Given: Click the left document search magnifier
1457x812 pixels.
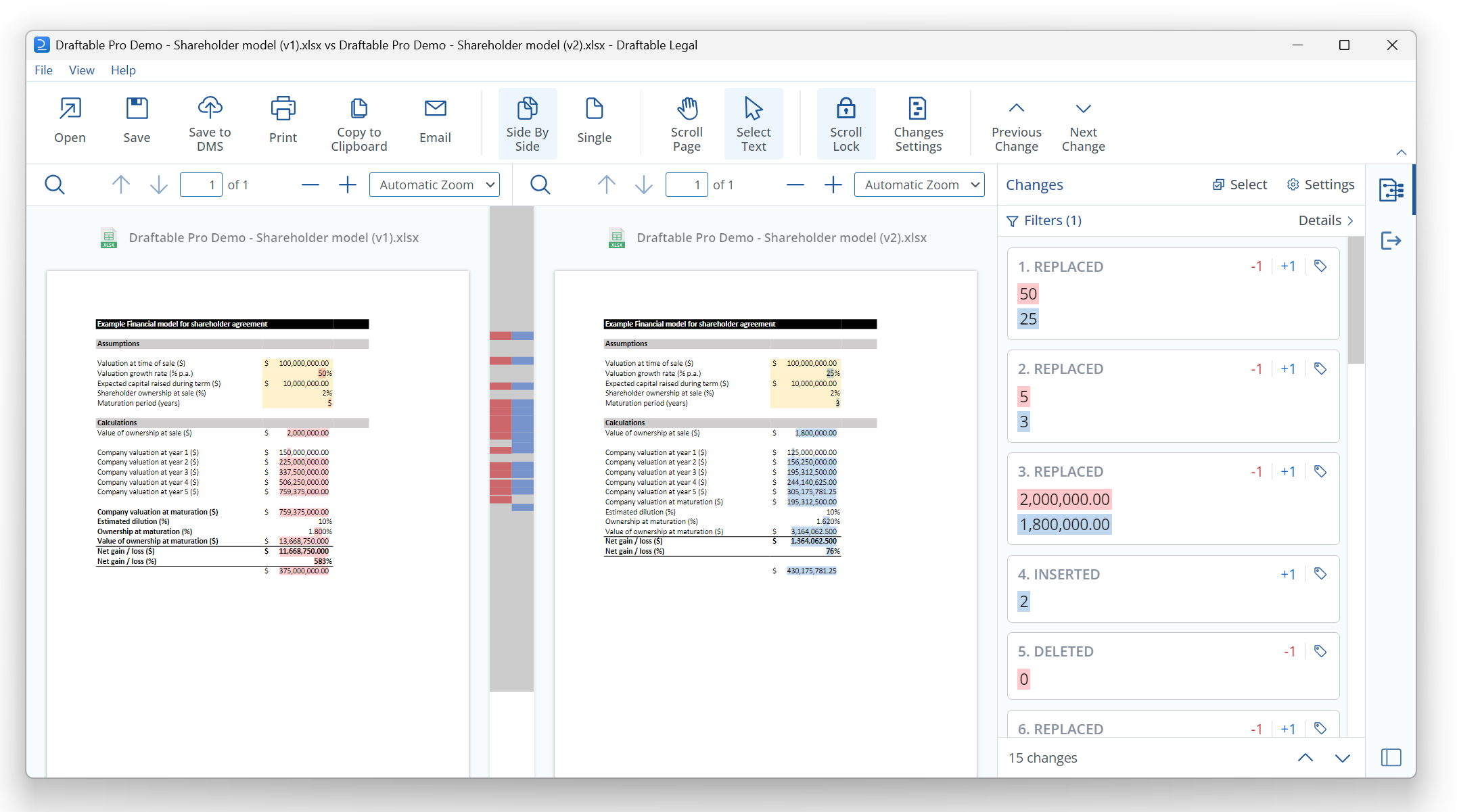Looking at the screenshot, I should point(55,185).
